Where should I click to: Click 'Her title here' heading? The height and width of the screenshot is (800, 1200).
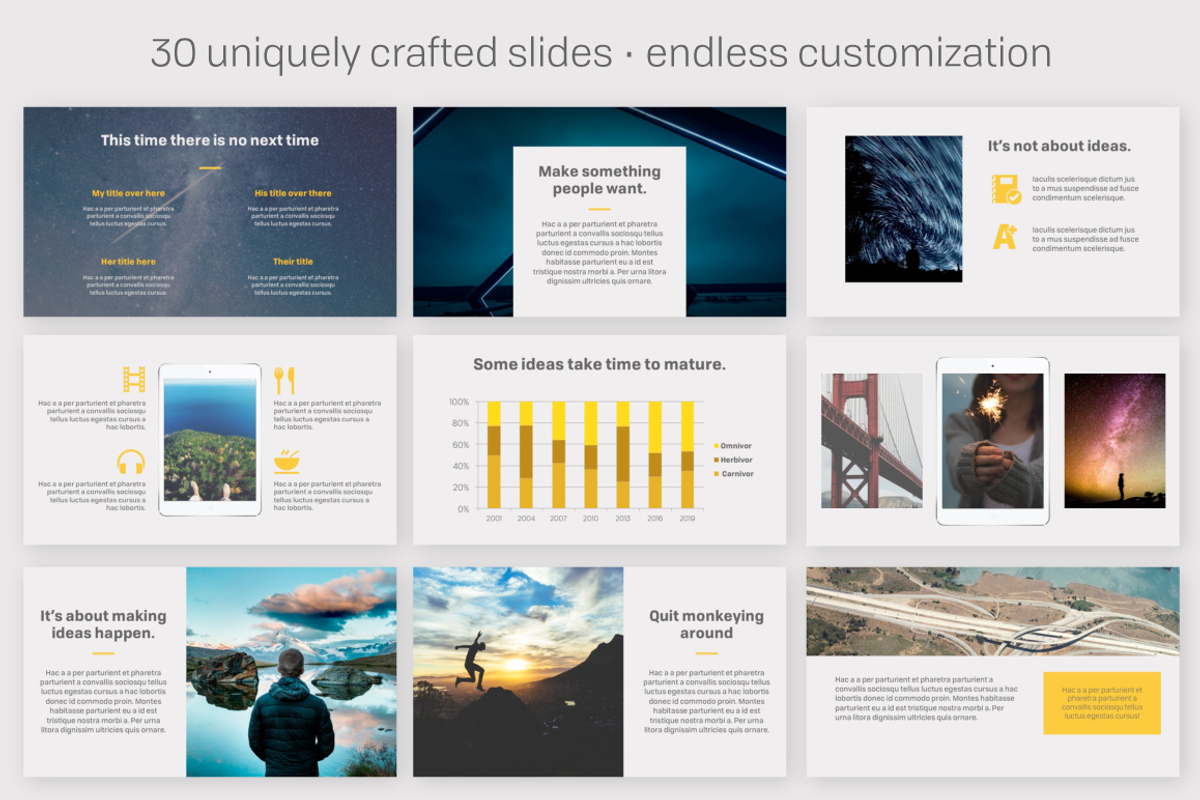[128, 262]
